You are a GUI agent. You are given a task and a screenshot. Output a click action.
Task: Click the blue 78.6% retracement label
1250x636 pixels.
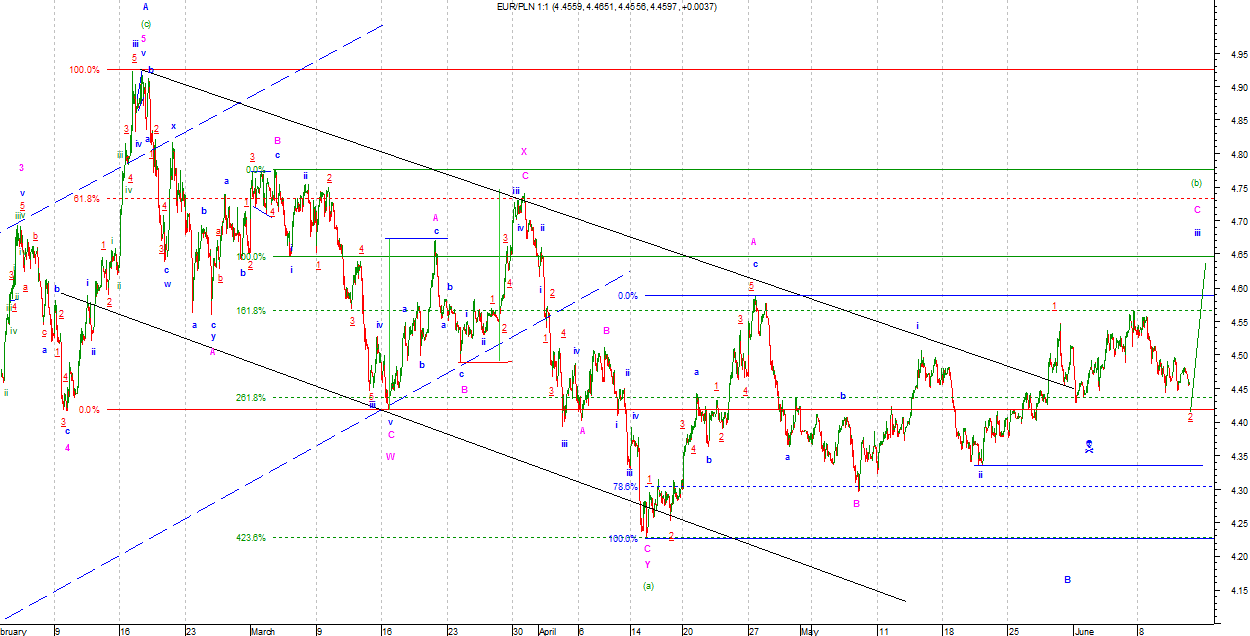[625, 487]
